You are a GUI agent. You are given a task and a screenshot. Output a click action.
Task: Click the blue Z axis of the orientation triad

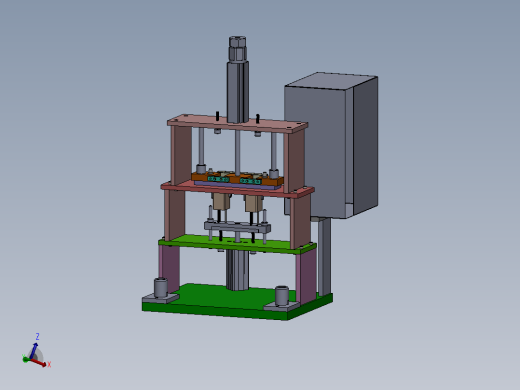coord(34,350)
